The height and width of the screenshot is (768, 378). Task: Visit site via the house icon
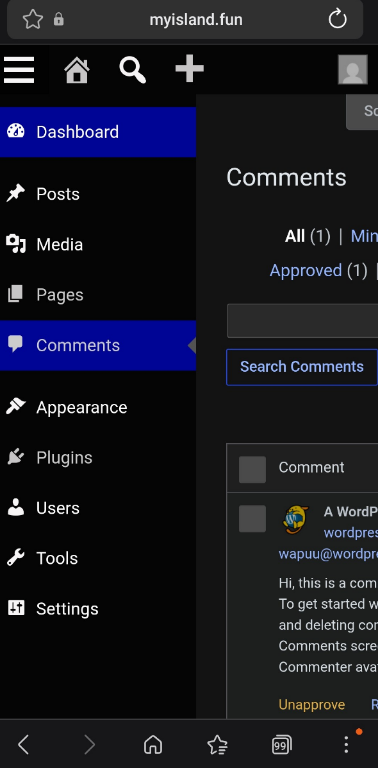[77, 70]
